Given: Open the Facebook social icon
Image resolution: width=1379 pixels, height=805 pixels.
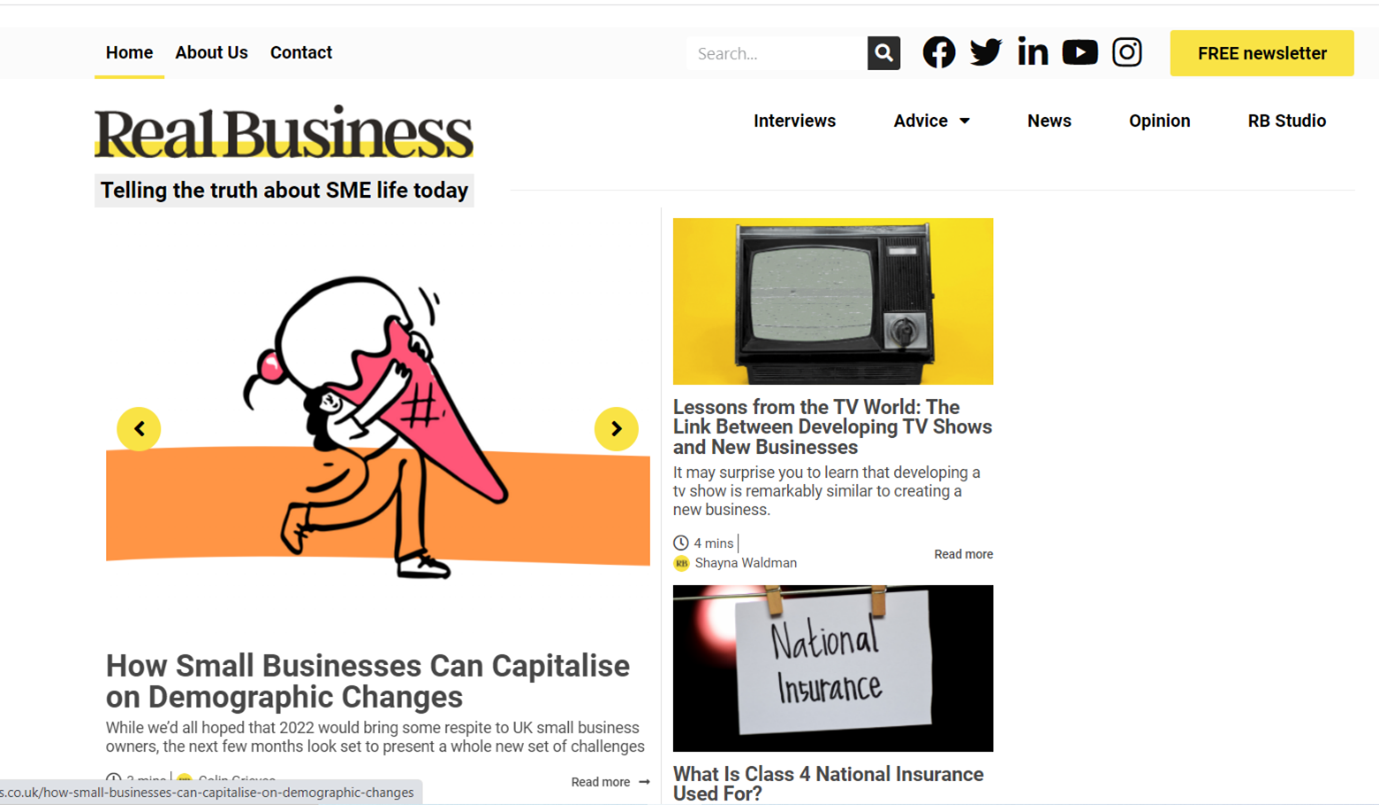Looking at the screenshot, I should point(938,53).
